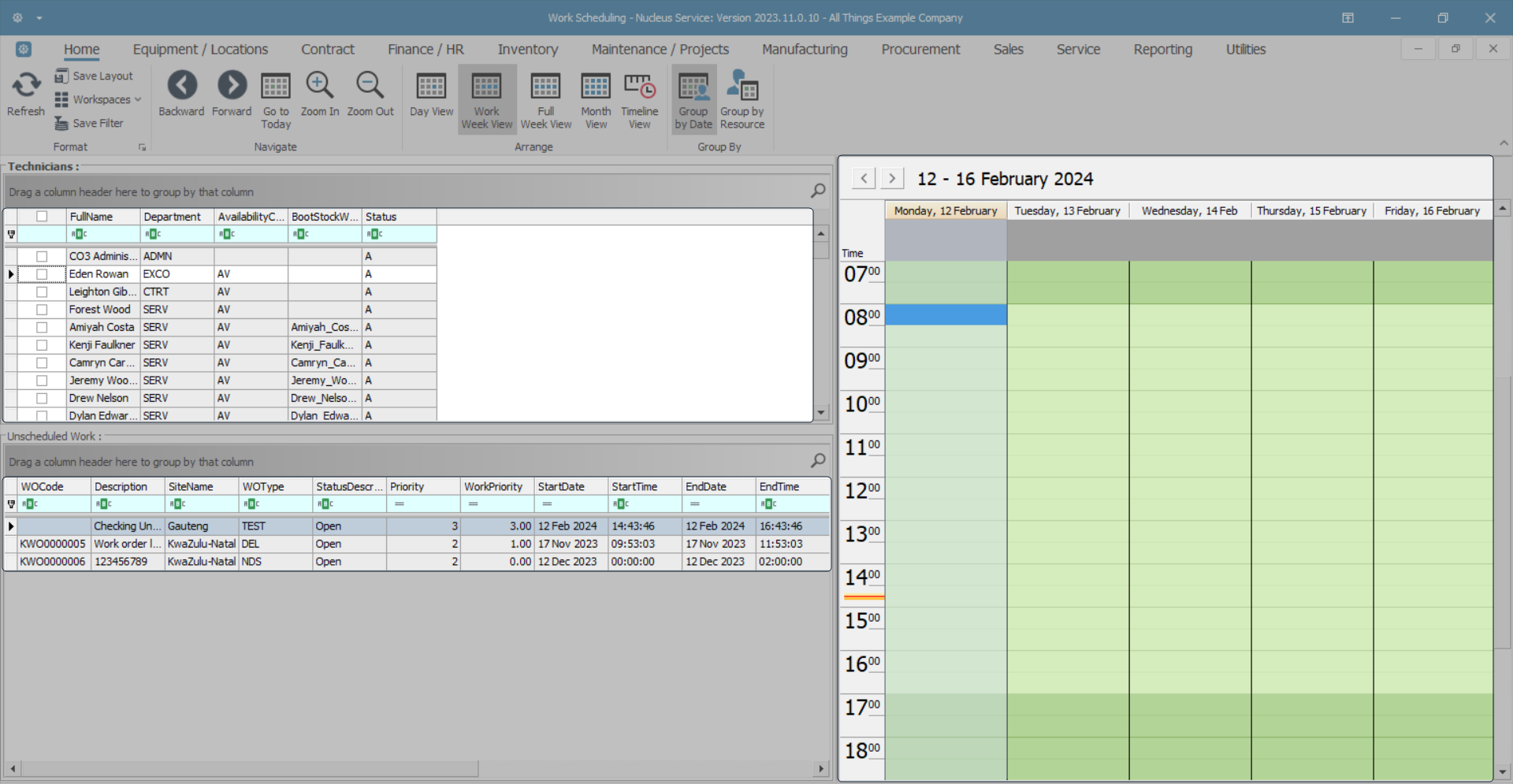Click the Unscheduled Work horizontal scrollbar

[x=249, y=768]
